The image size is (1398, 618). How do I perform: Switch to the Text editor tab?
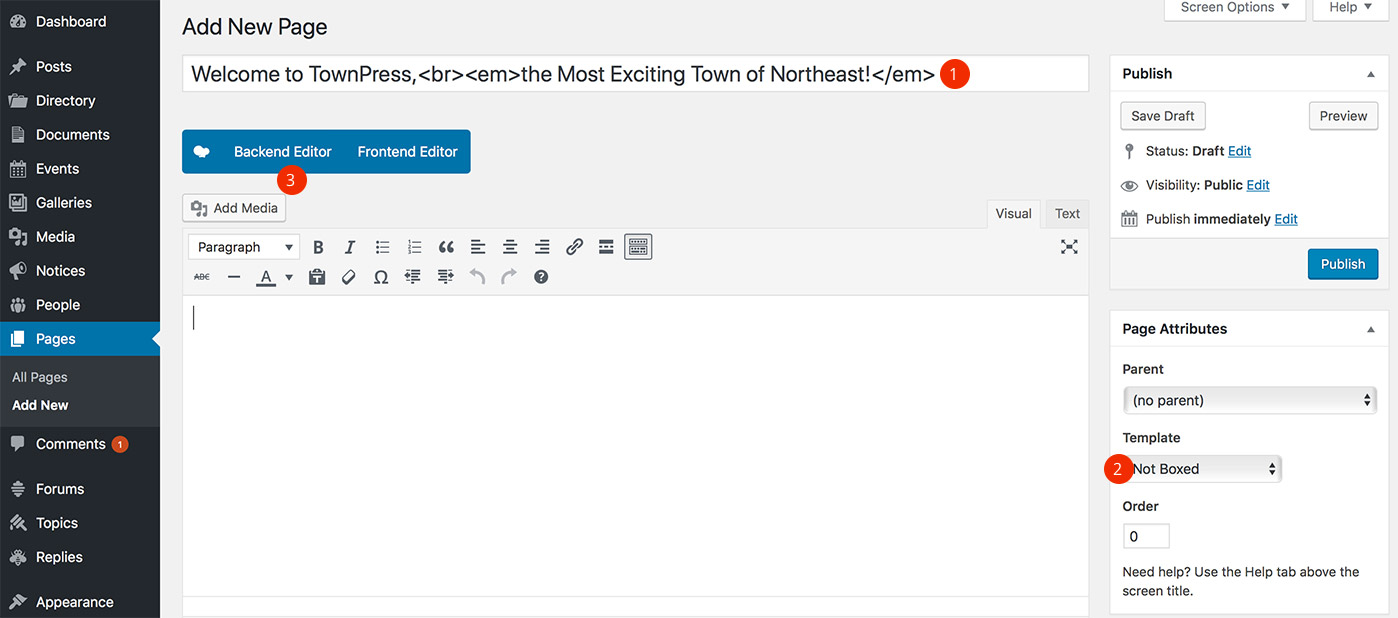(1067, 213)
